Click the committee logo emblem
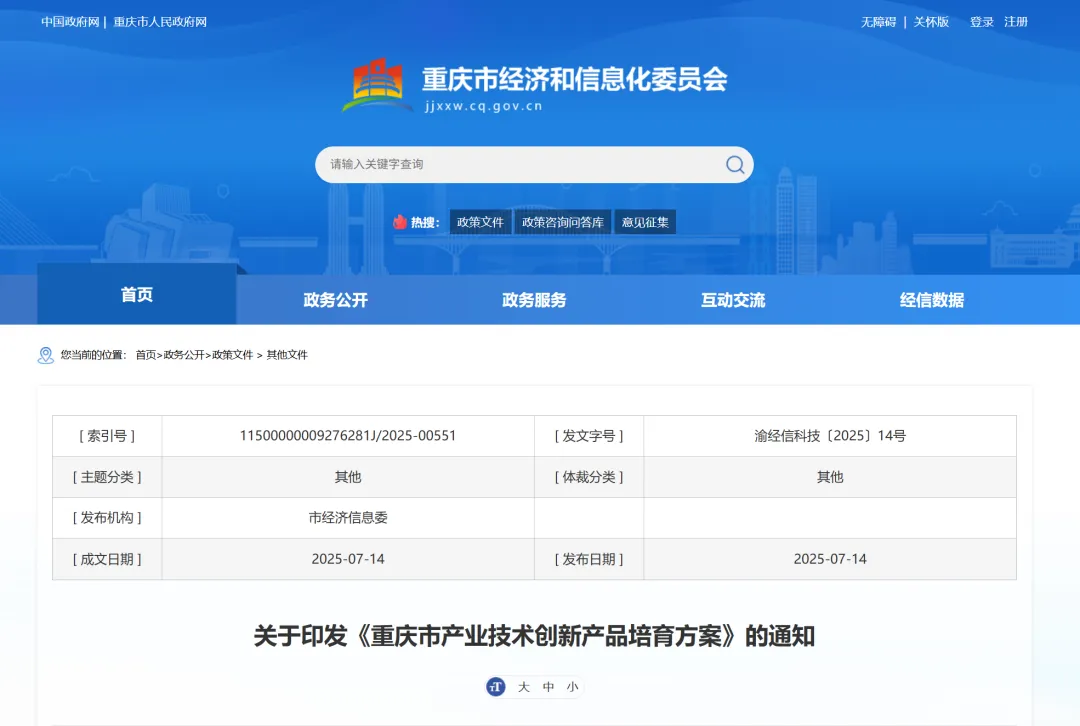The image size is (1080, 726). (377, 85)
